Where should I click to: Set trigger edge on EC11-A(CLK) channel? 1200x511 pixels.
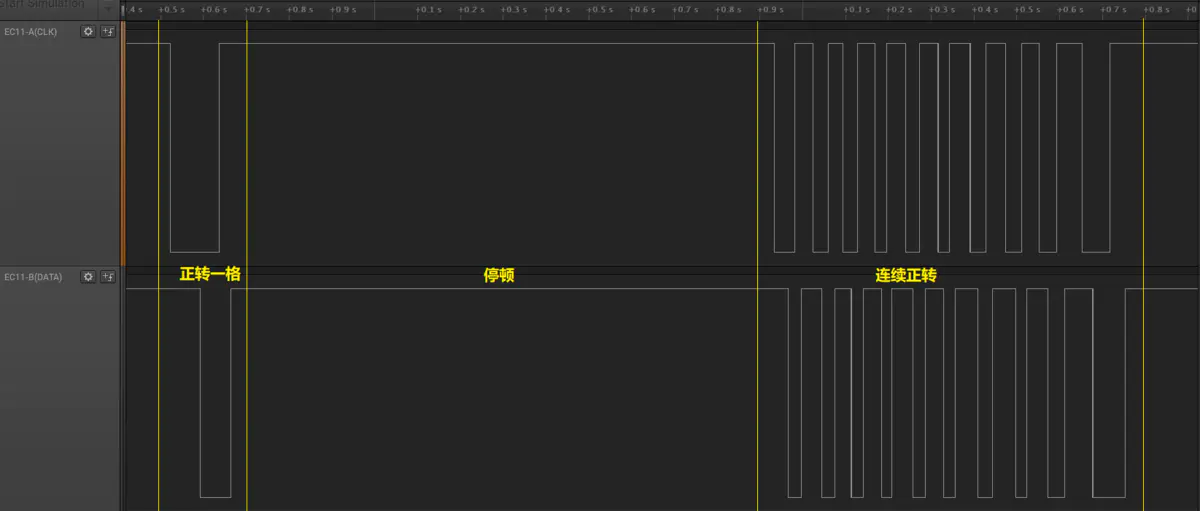pos(108,31)
